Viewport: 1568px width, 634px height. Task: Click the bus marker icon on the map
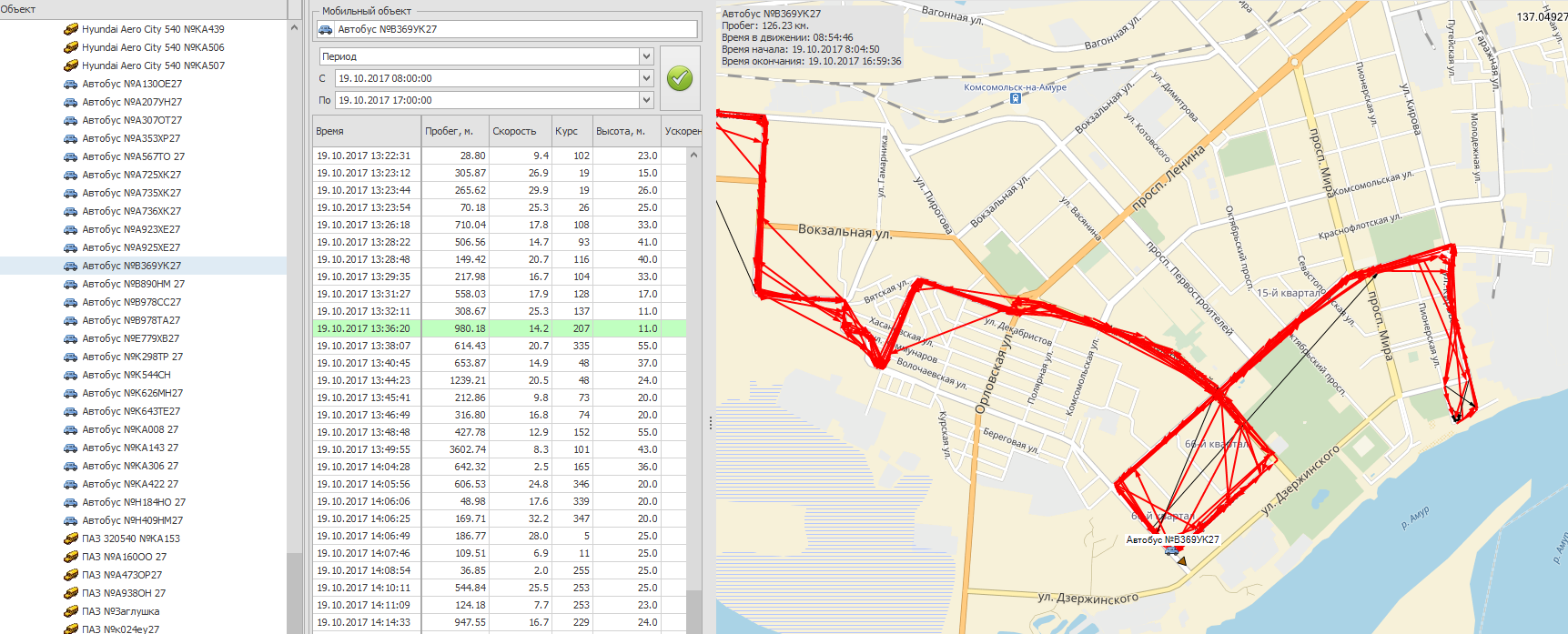(1171, 551)
